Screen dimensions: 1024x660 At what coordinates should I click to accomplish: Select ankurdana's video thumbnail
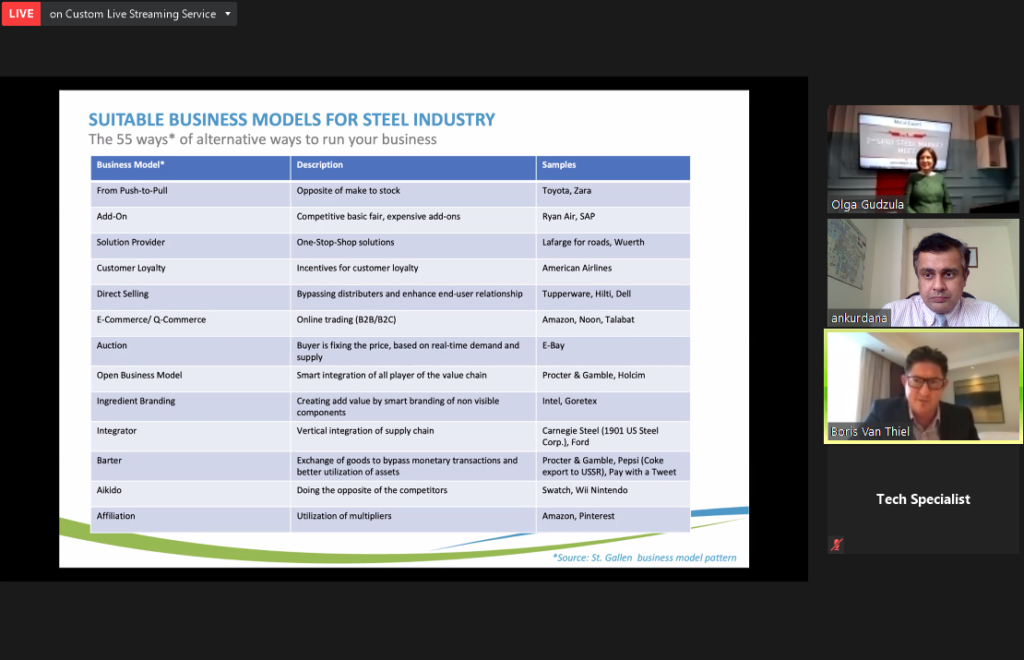click(x=921, y=273)
